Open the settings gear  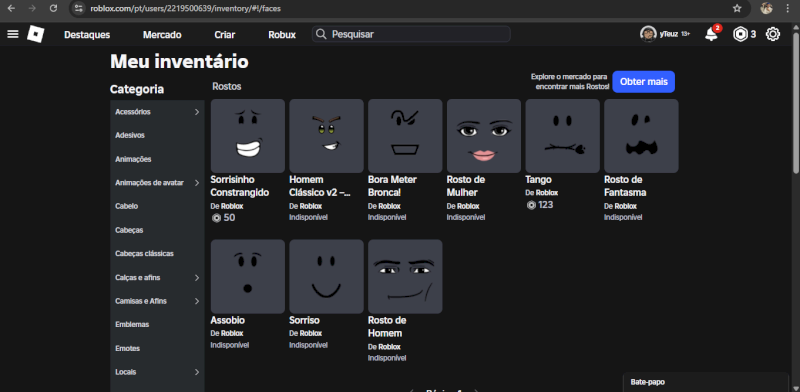tap(772, 34)
